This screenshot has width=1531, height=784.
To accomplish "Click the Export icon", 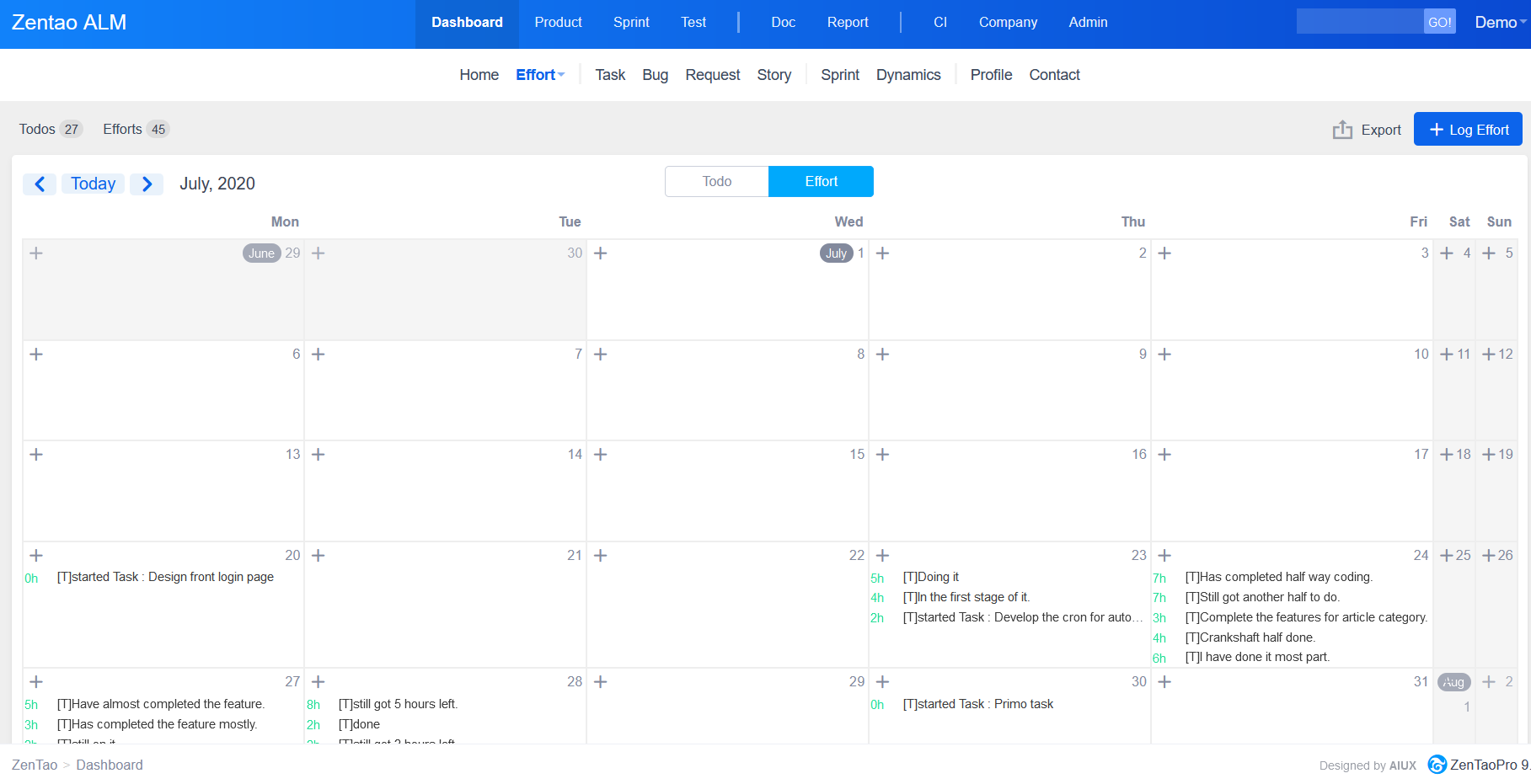I will (x=1342, y=130).
